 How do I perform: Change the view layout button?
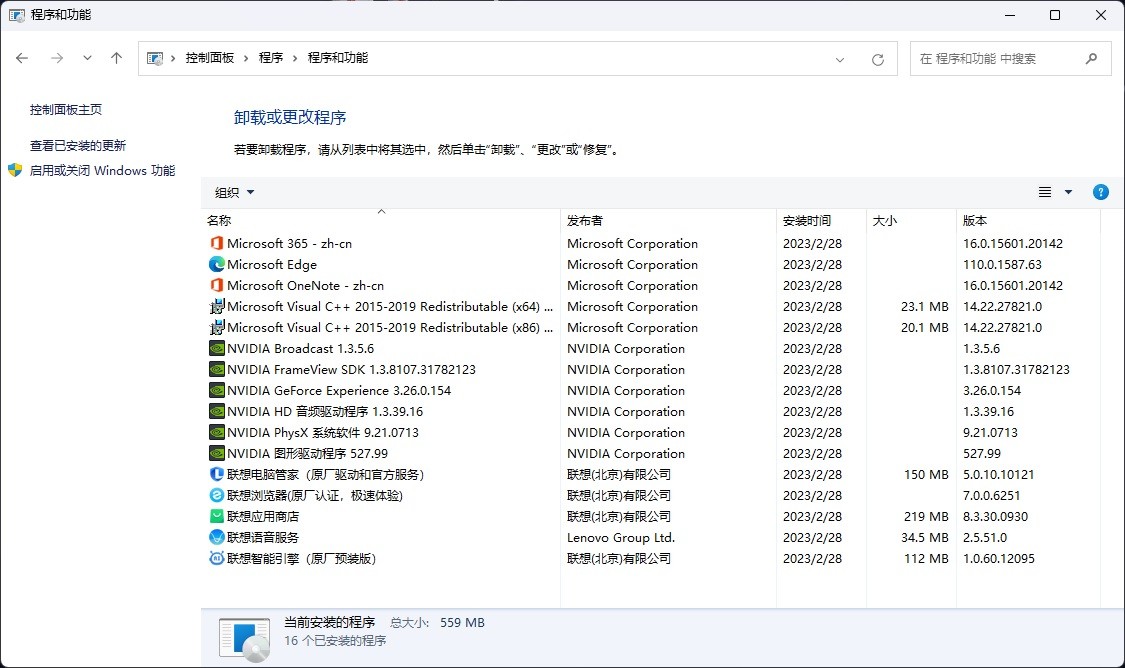coord(1045,192)
